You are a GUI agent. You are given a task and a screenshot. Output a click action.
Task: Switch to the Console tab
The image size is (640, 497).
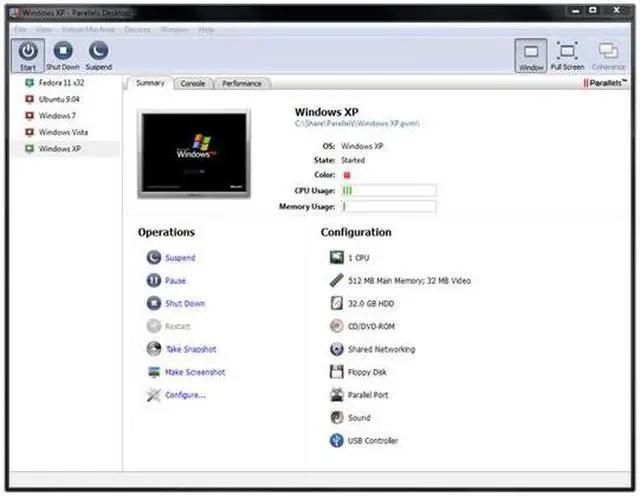tap(193, 84)
